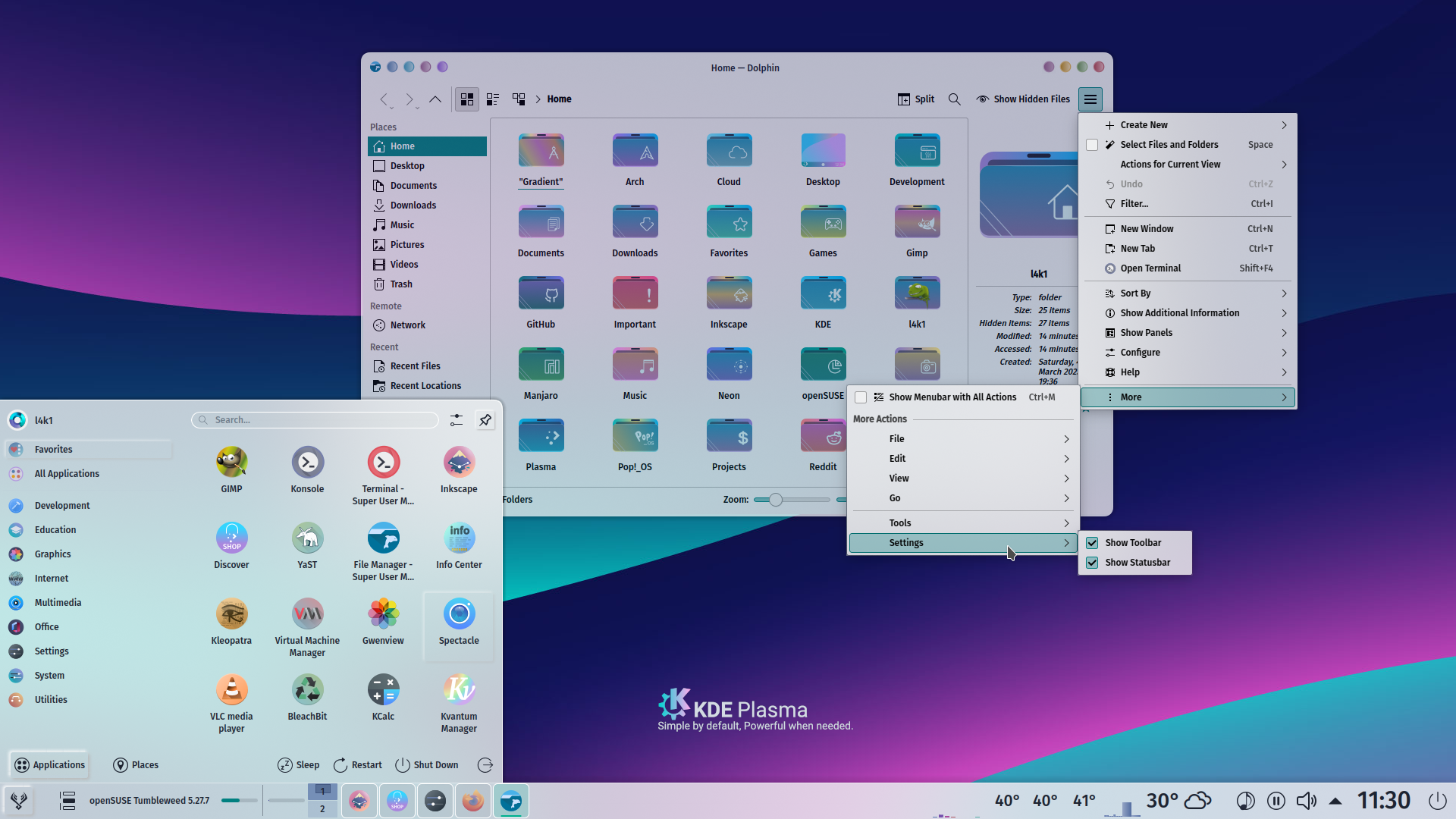Screen dimensions: 1456x819
Task: Expand the Create New submenu
Action: pos(1188,125)
